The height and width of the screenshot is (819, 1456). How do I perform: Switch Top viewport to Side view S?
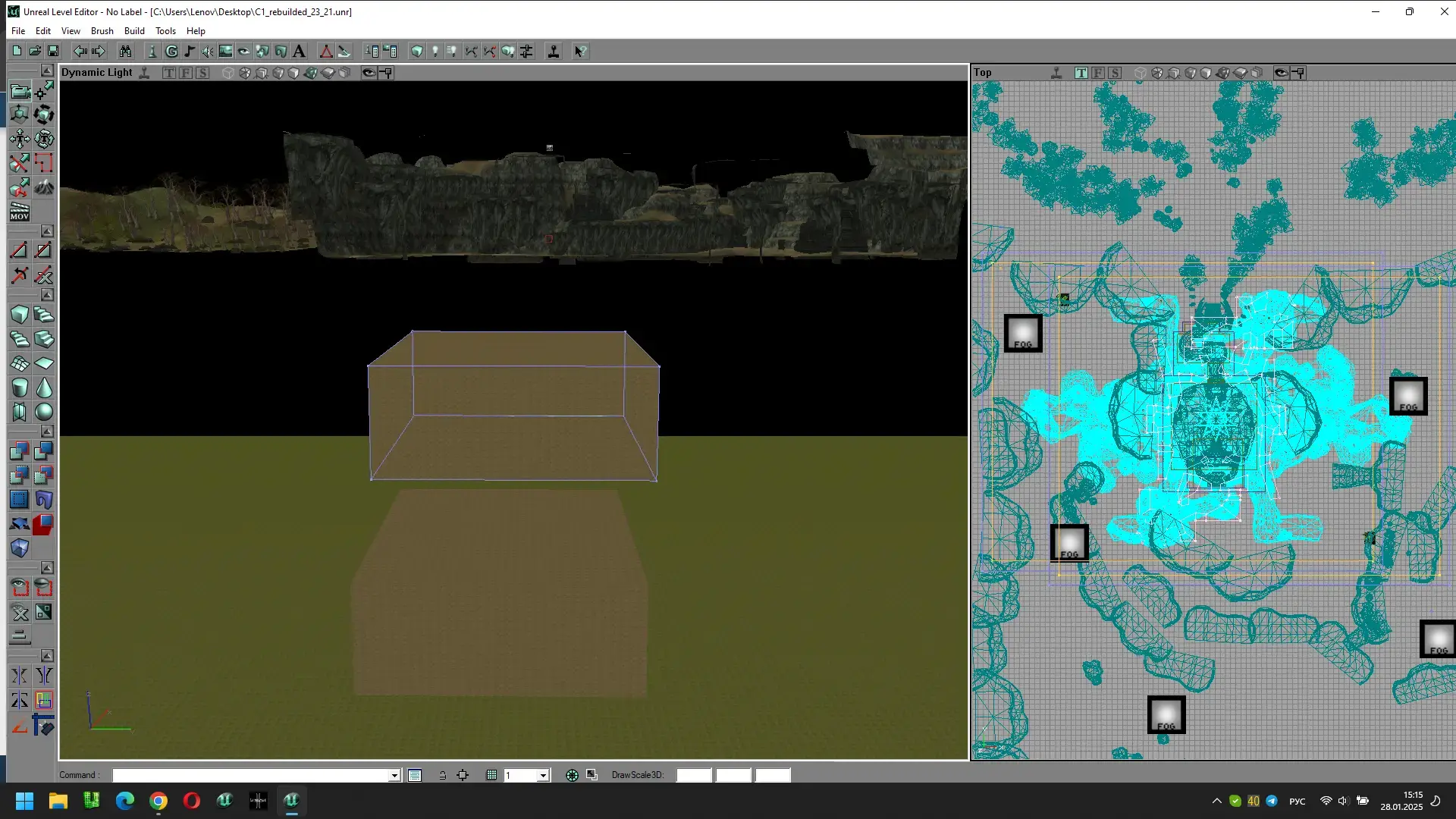1115,73
